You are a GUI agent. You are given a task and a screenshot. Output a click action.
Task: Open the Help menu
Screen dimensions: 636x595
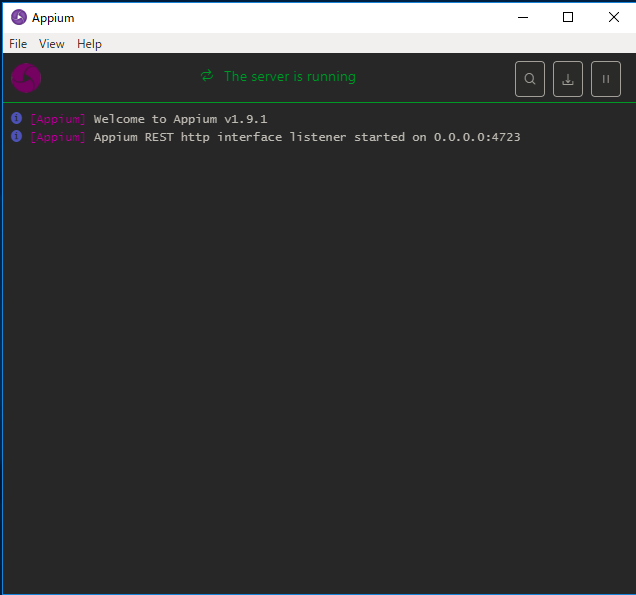89,44
